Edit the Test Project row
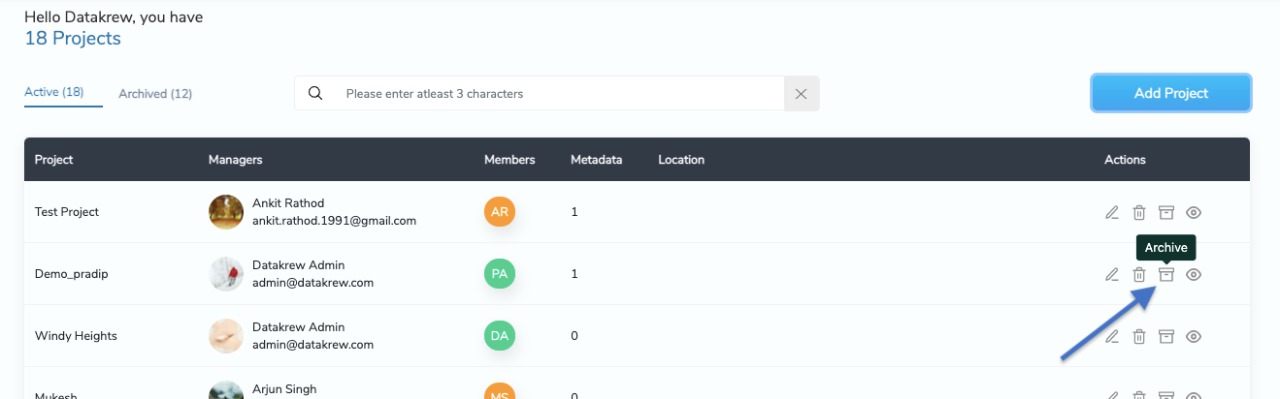Image resolution: width=1280 pixels, height=399 pixels. pos(1112,212)
